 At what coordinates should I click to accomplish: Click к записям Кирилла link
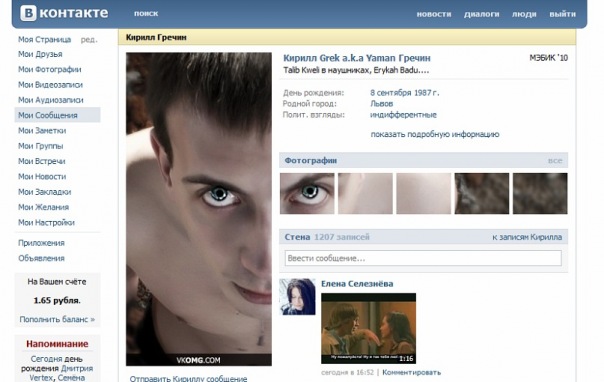(x=527, y=237)
